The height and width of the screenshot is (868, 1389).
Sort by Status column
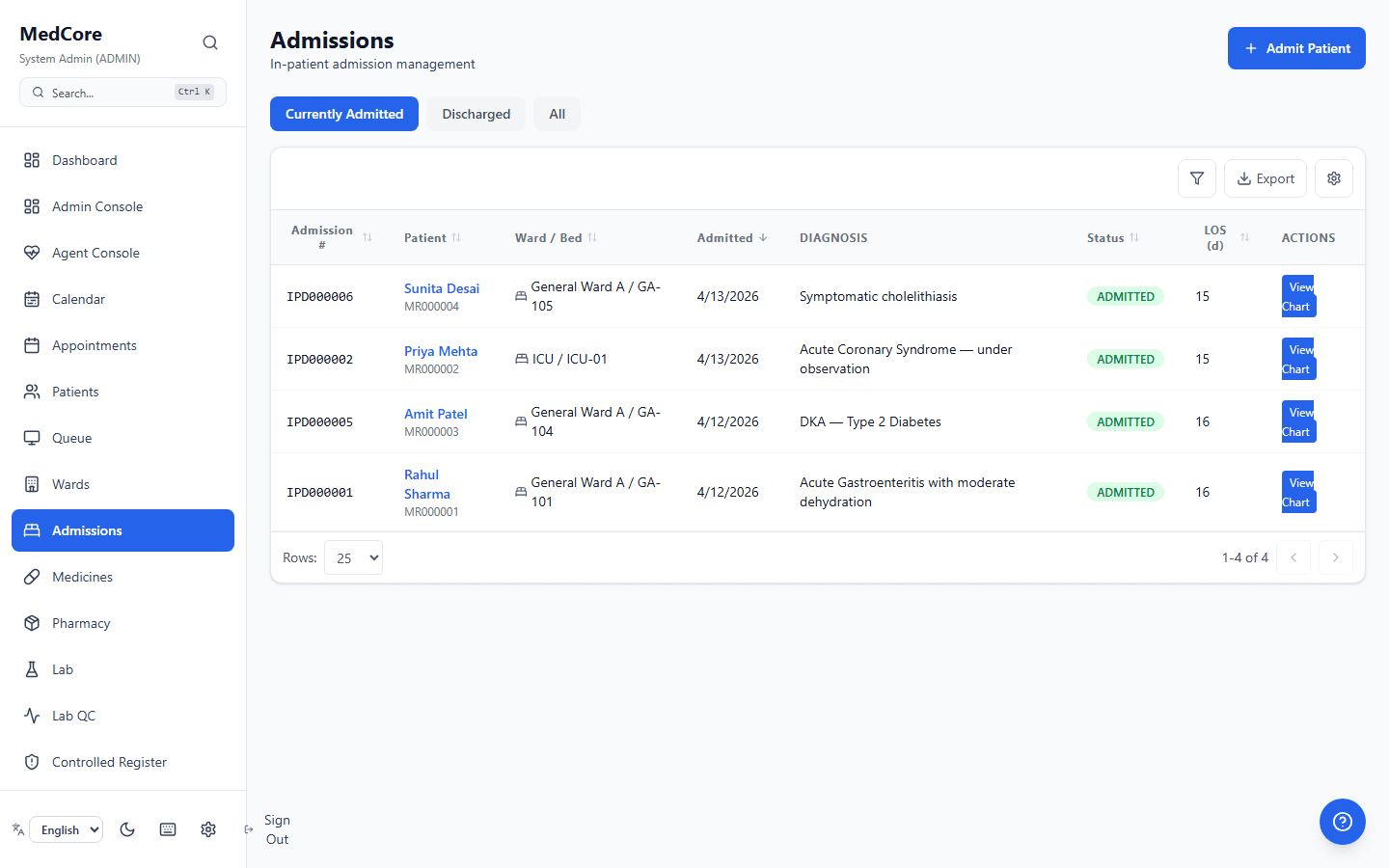pos(1113,237)
